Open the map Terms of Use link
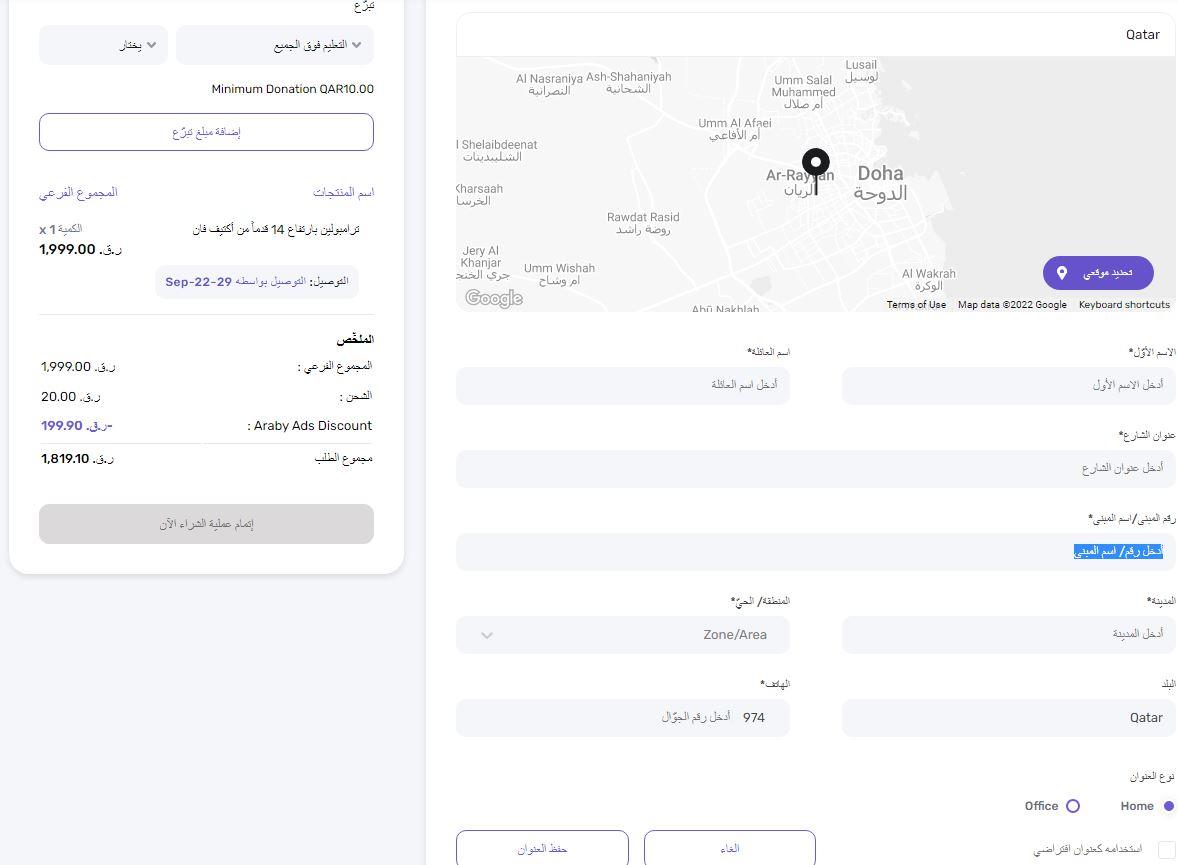 915,304
